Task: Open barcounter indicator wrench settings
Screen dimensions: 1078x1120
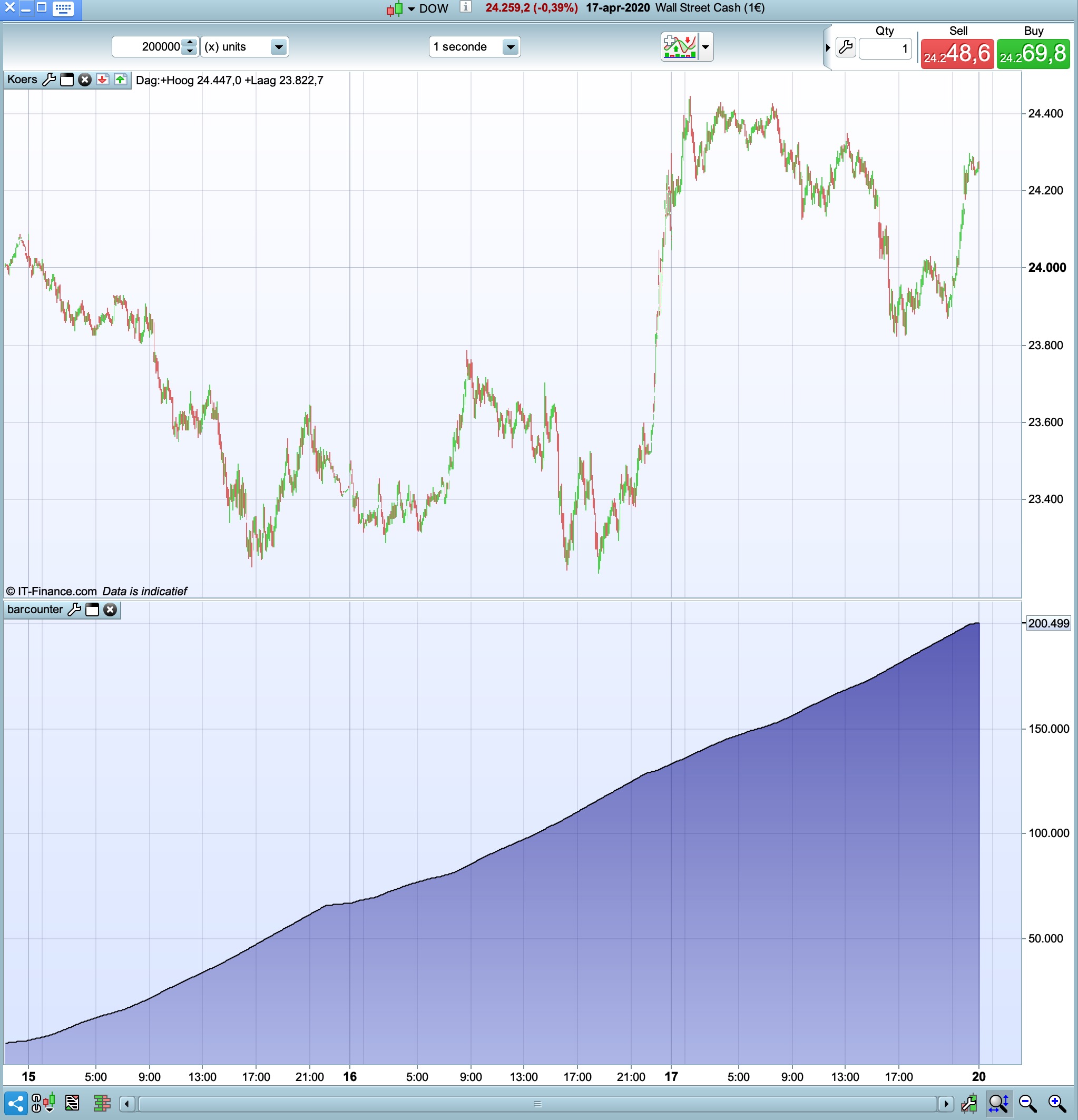Action: pos(74,610)
